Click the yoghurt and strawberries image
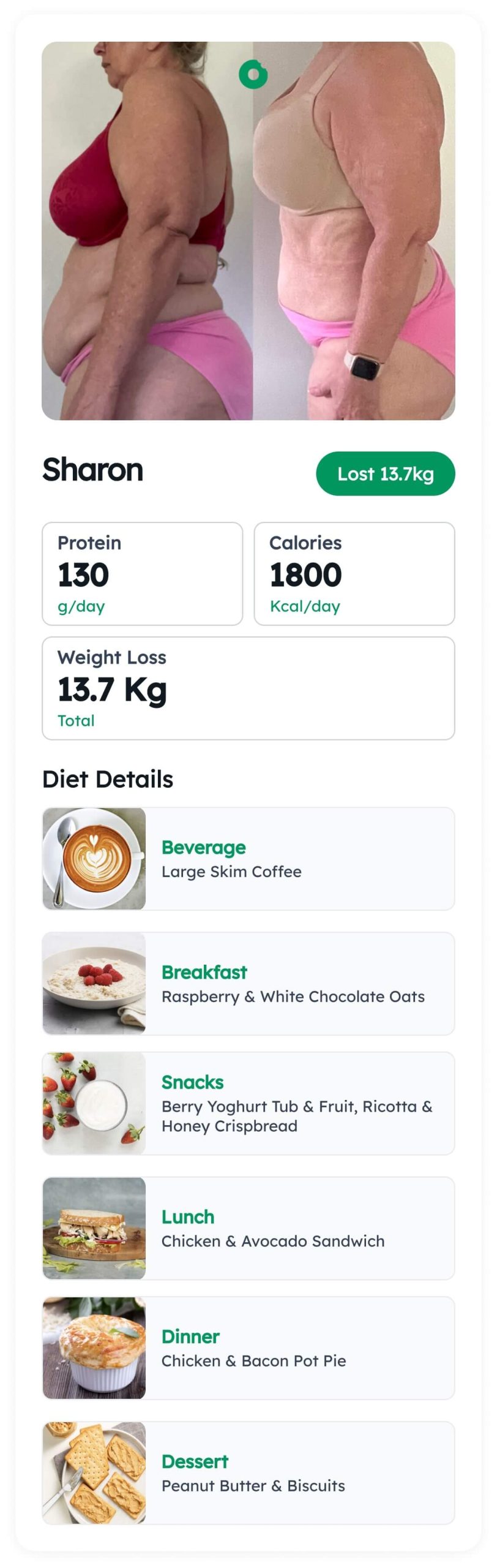 click(94, 1103)
